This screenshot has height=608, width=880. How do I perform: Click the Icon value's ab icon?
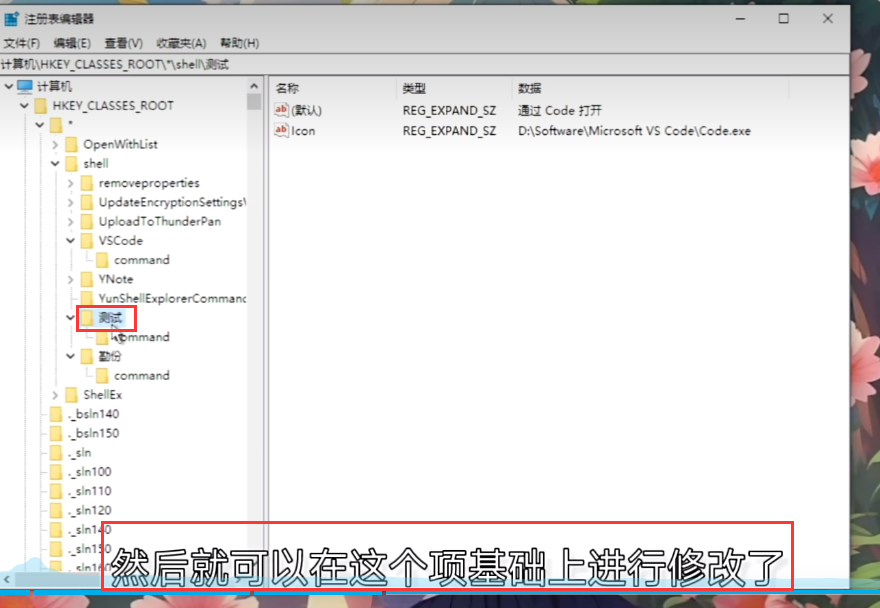[x=281, y=130]
